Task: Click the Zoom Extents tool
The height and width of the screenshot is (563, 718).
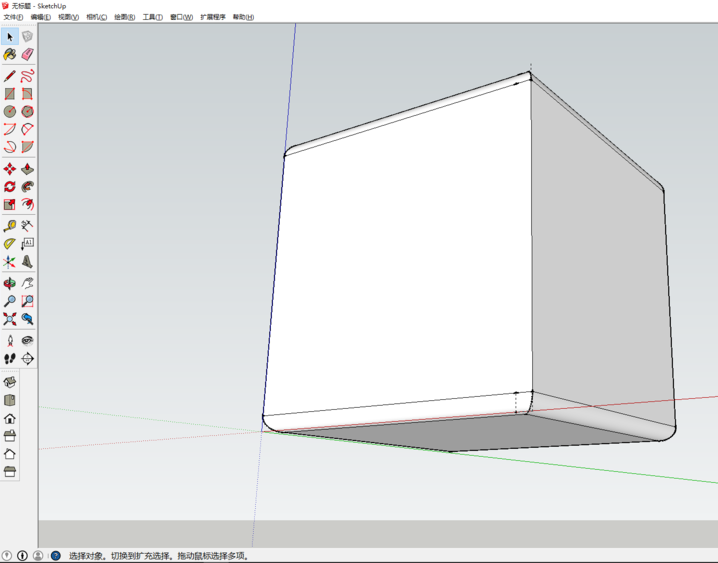Action: click(10, 319)
